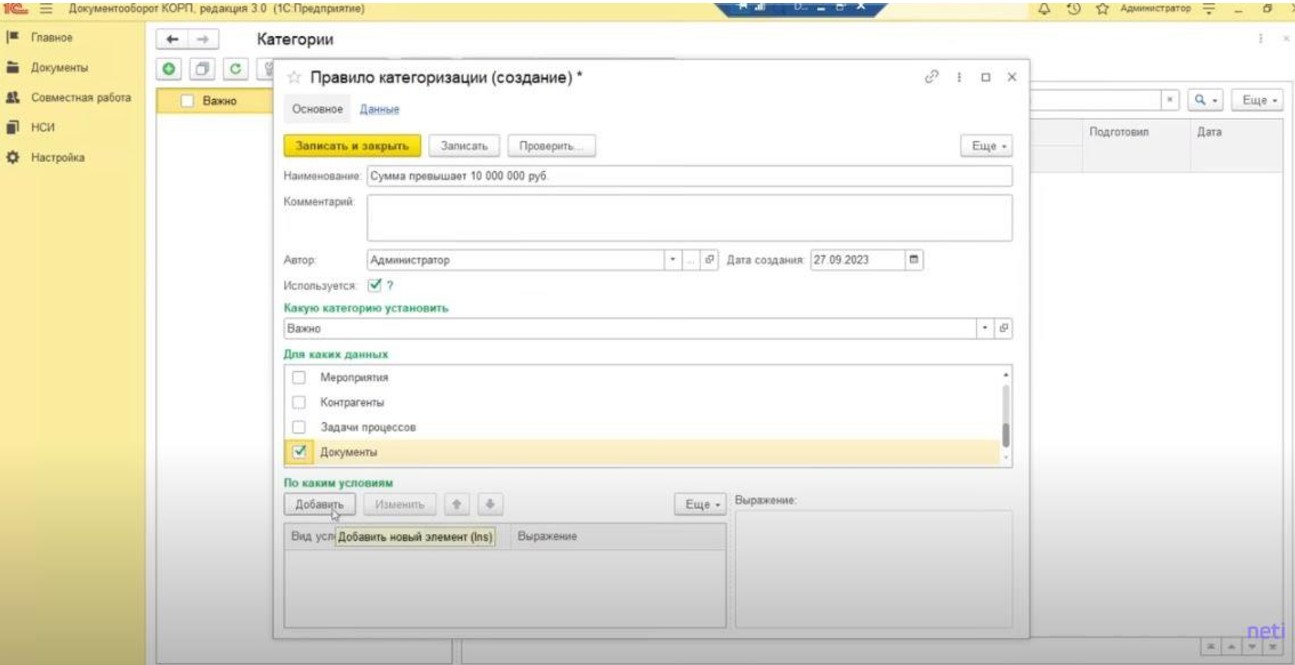Expand the category Важно dropdown arrow

(985, 328)
